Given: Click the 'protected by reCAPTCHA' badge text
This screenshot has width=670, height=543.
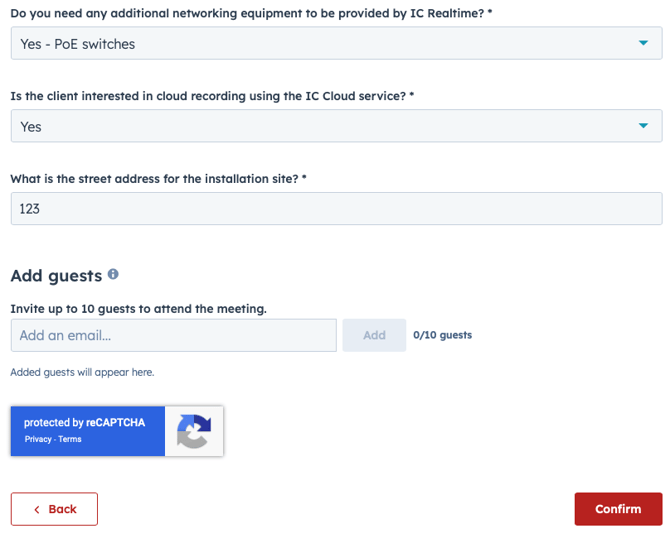Looking at the screenshot, I should (x=84, y=423).
